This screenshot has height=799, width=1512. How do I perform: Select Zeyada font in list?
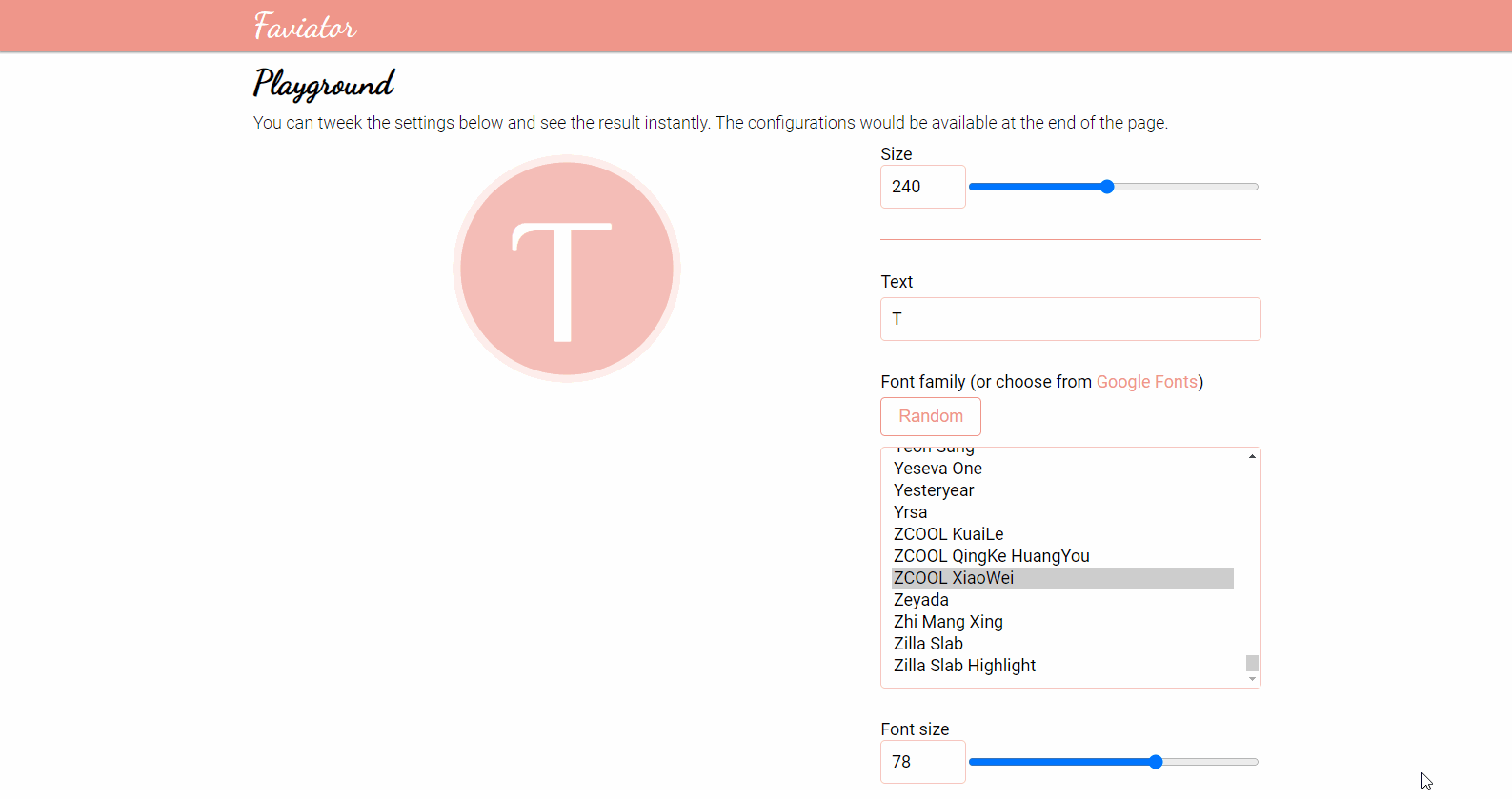click(1062, 600)
